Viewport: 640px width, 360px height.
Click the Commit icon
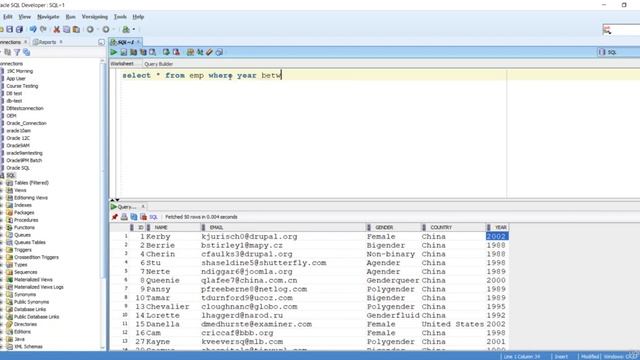(x=166, y=52)
